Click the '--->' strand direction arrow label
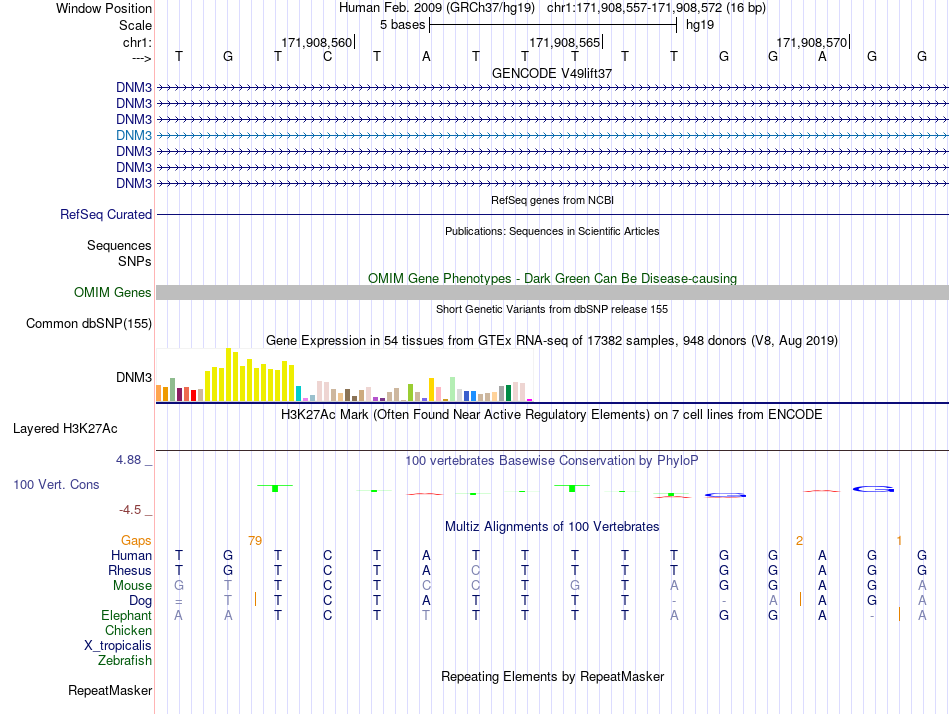The image size is (950, 714). [141, 58]
